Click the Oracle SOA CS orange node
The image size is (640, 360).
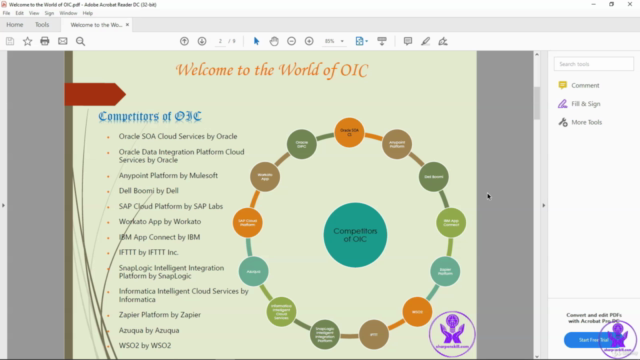coord(349,132)
